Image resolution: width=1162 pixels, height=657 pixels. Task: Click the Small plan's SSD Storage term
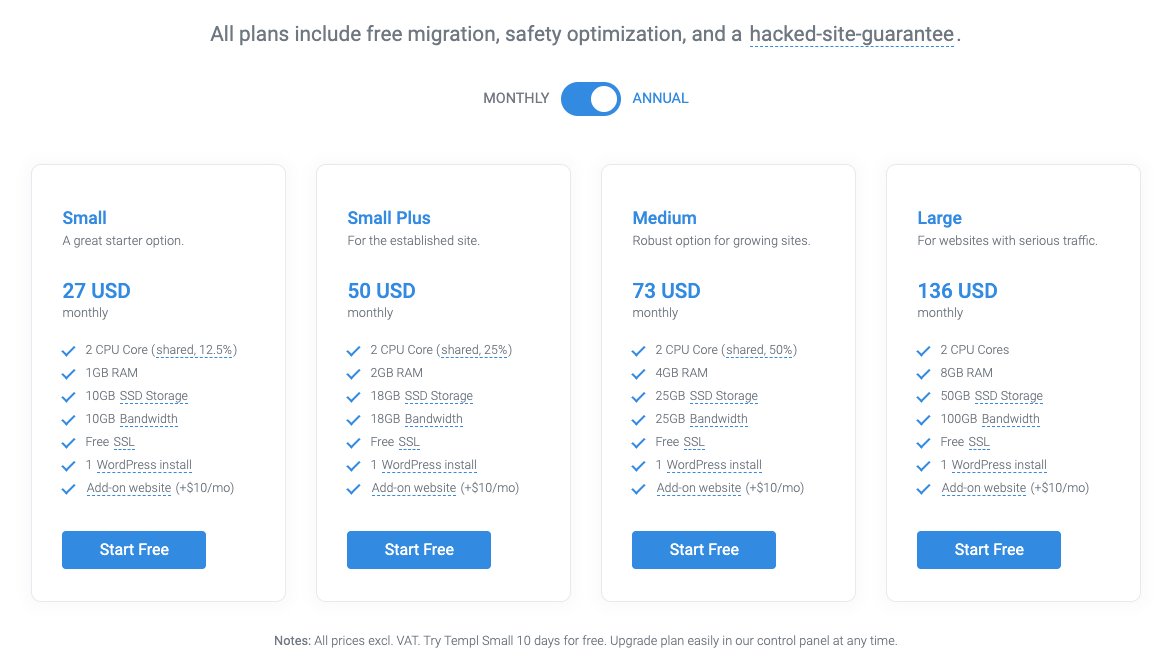tap(154, 396)
